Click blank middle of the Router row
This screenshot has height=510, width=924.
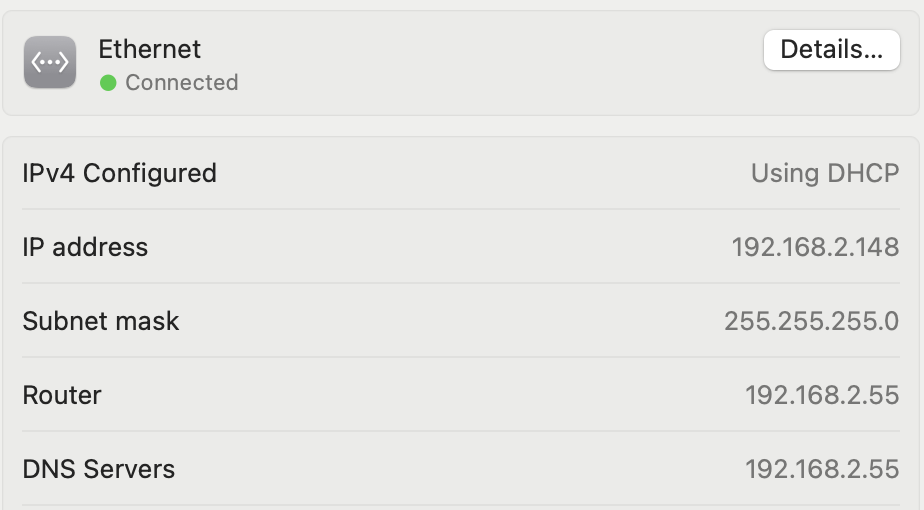tap(423, 395)
